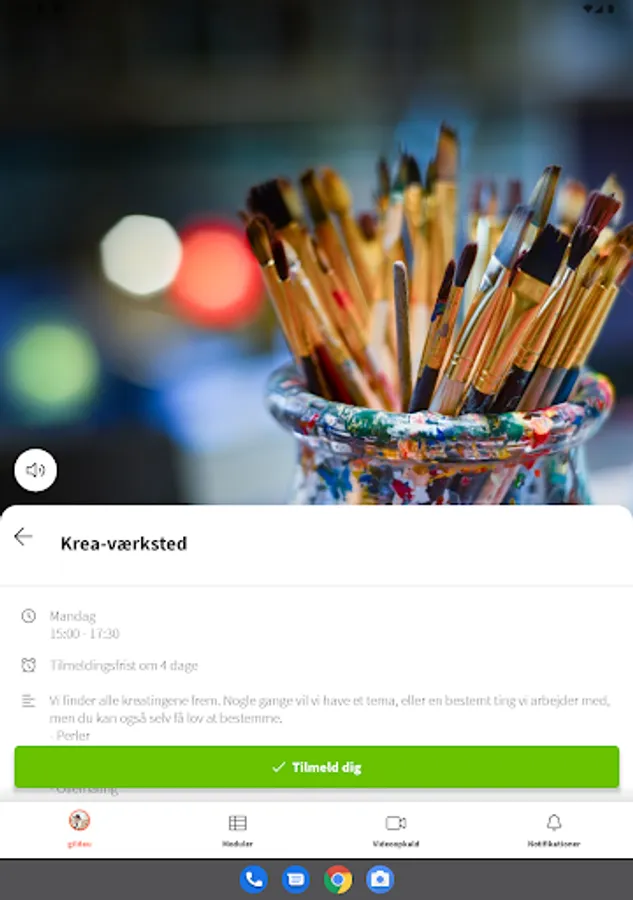Tap the paintbrushes header image
Screen dimensions: 633x900
click(x=317, y=253)
